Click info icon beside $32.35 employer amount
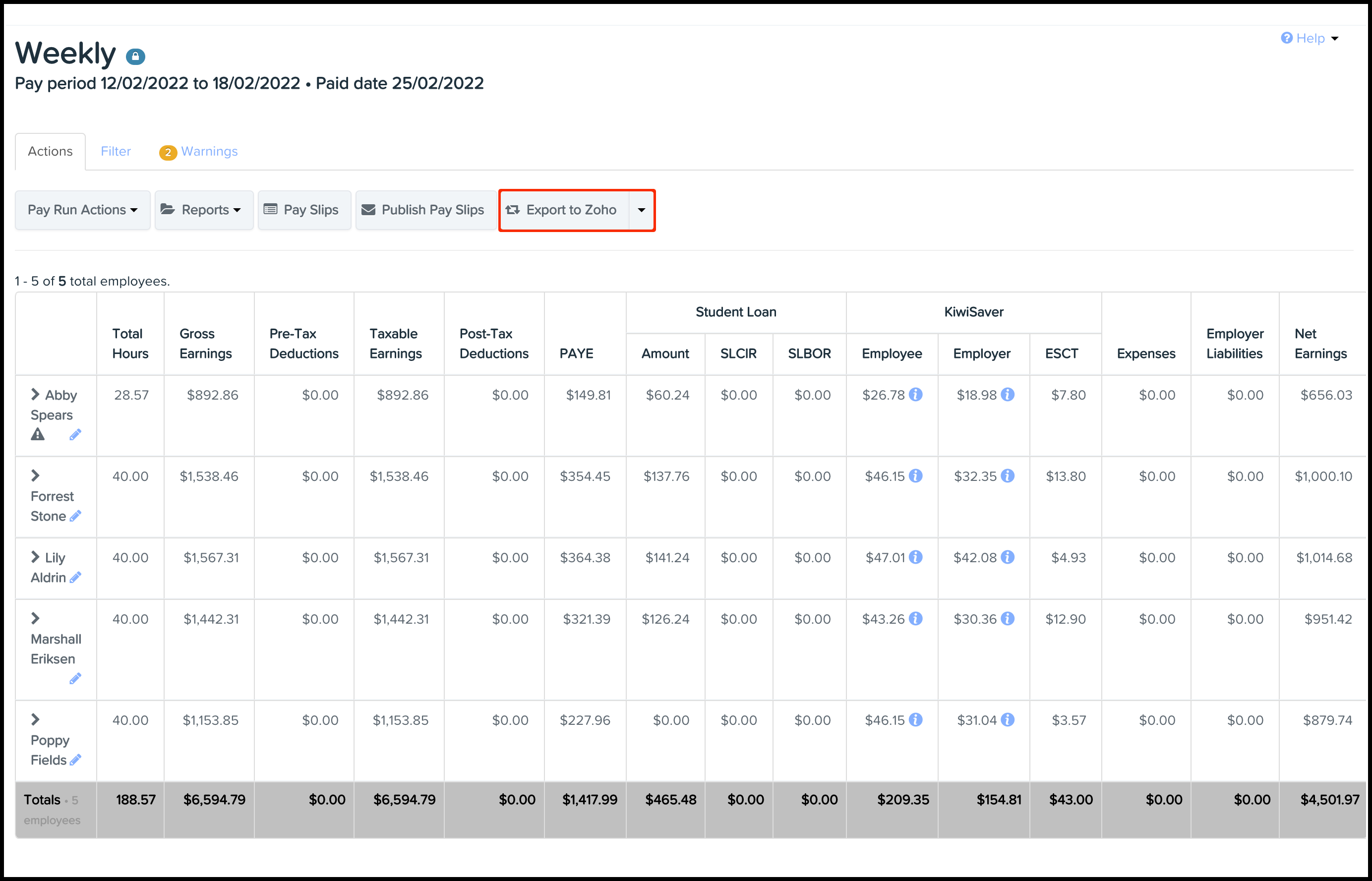1372x881 pixels. pyautogui.click(x=1008, y=476)
